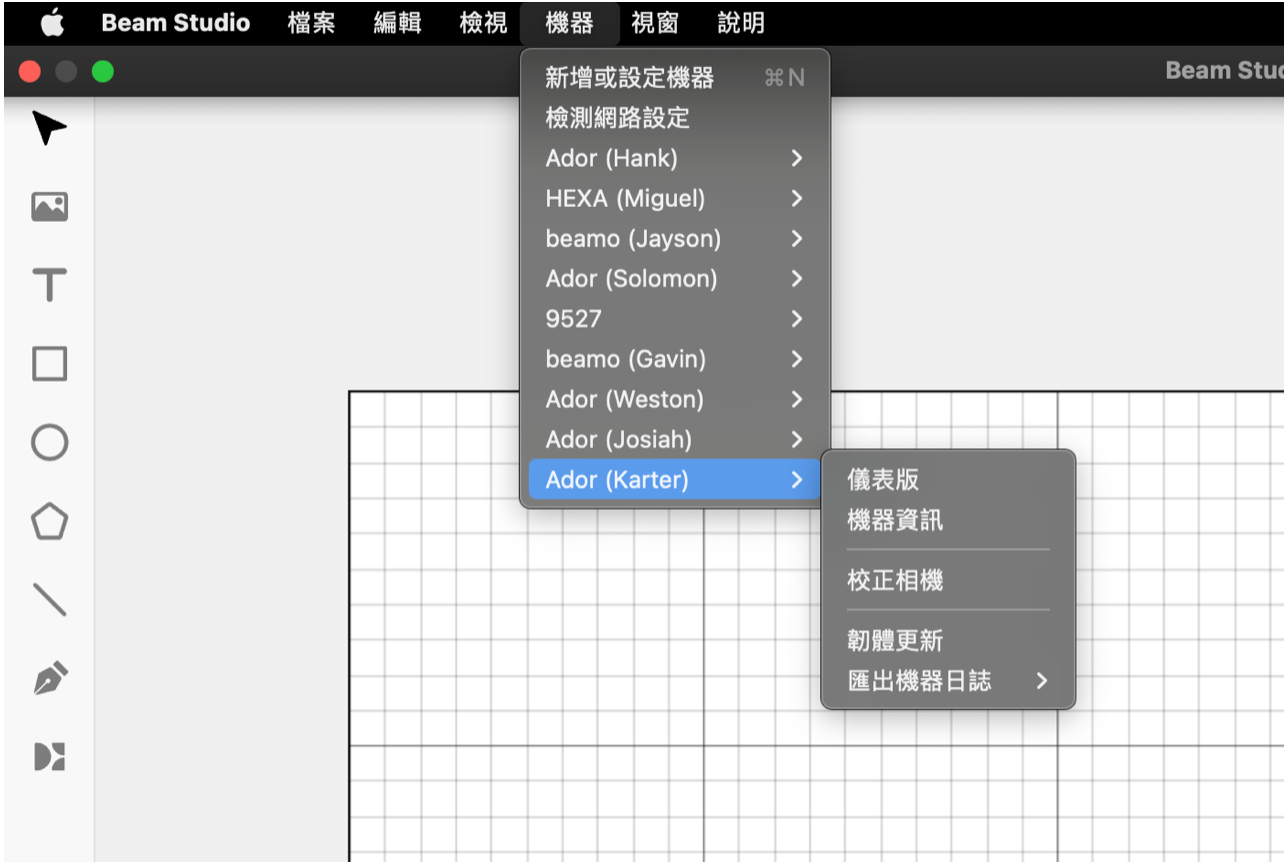Viewport: 1286px width, 862px height.
Task: Open the Apple menu
Action: pos(52,22)
